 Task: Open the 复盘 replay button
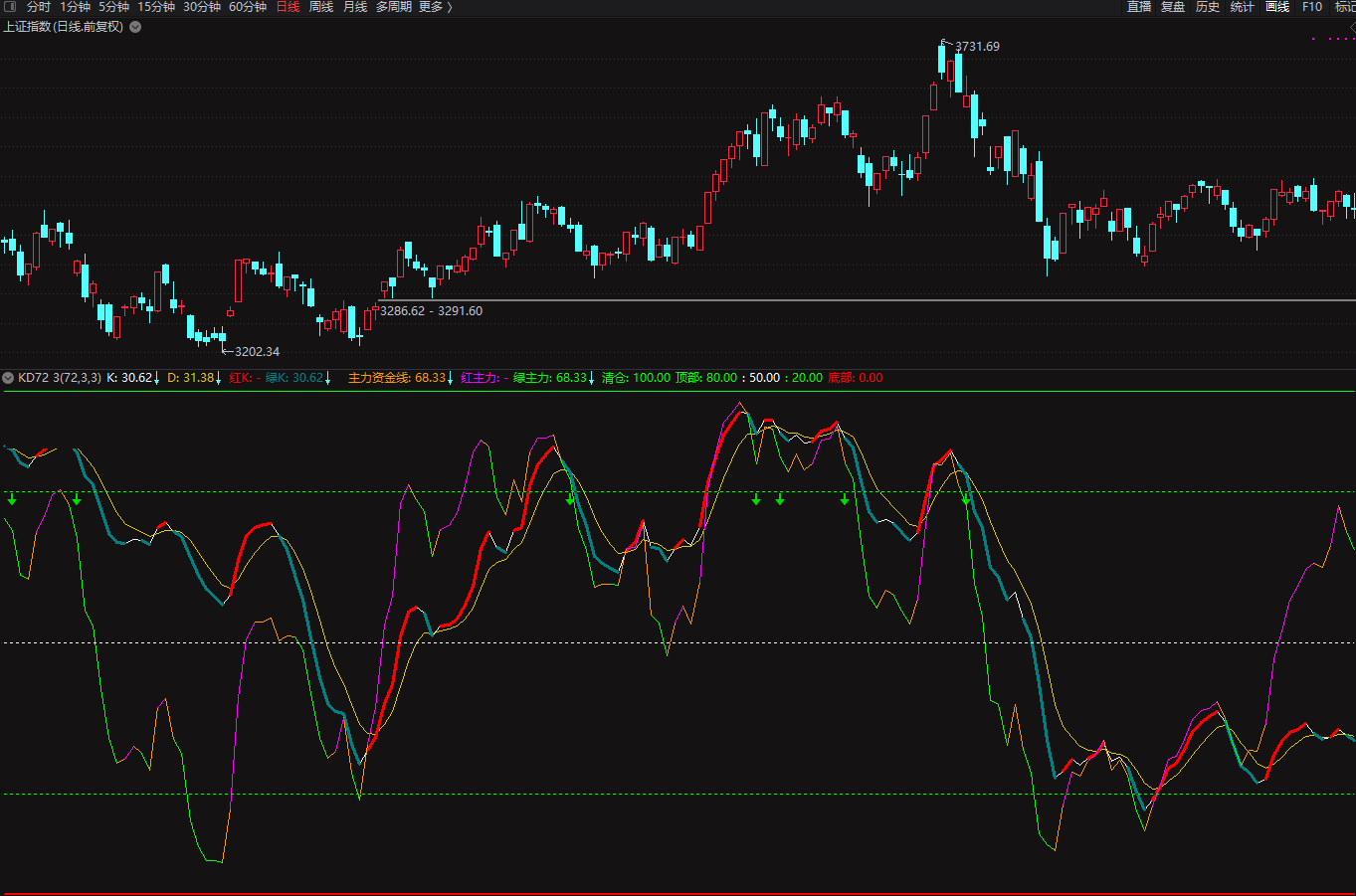coord(1173,7)
